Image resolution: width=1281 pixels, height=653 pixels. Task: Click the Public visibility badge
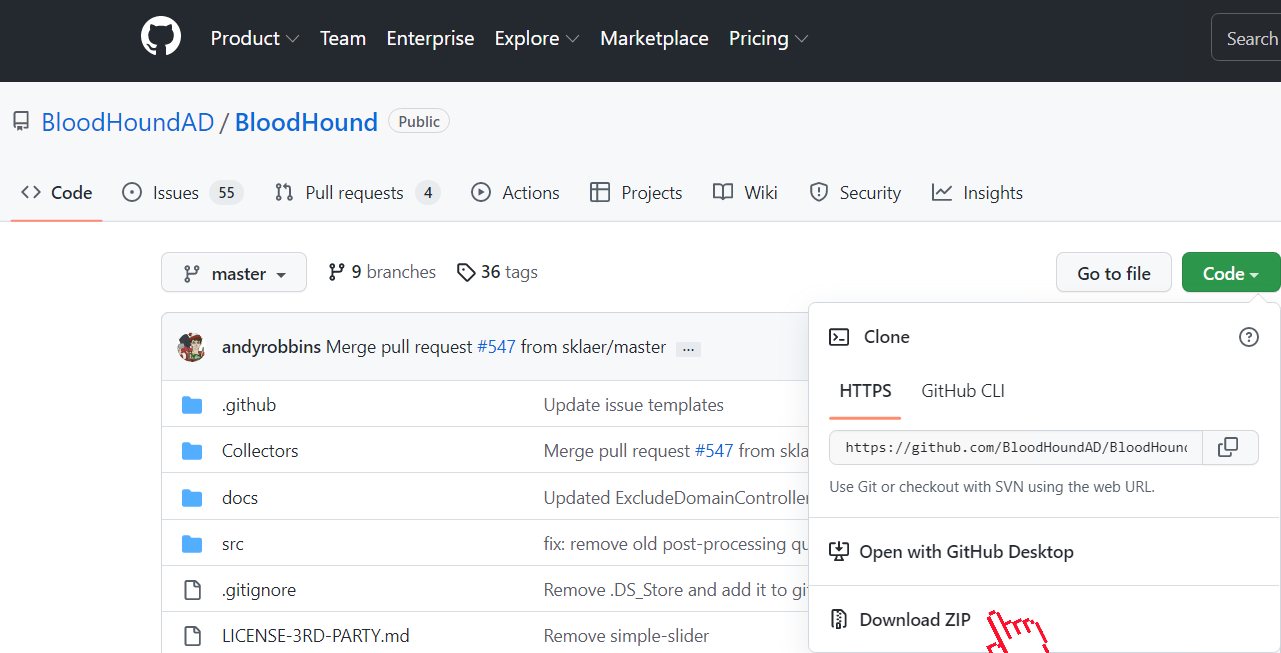[x=419, y=121]
